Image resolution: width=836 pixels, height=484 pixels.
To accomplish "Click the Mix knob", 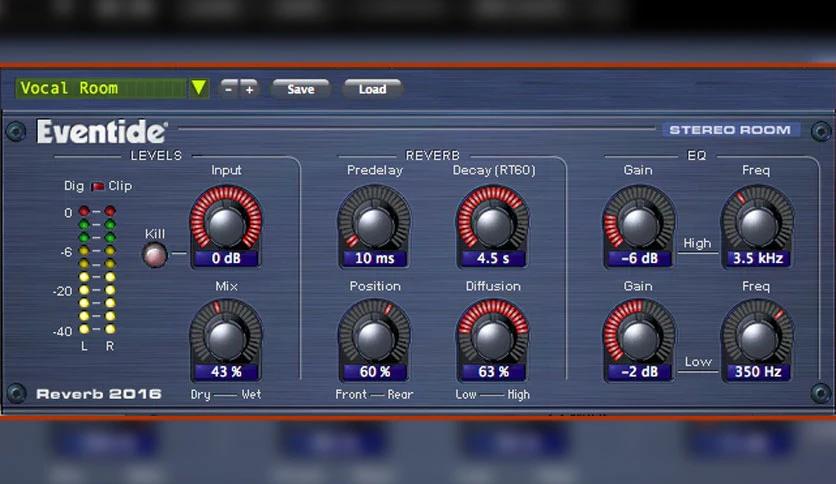I will coord(226,340).
